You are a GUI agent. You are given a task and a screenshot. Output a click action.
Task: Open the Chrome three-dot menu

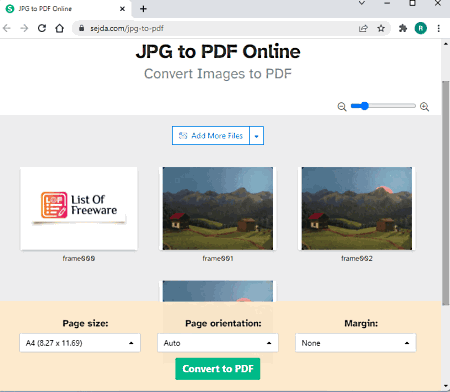click(439, 28)
